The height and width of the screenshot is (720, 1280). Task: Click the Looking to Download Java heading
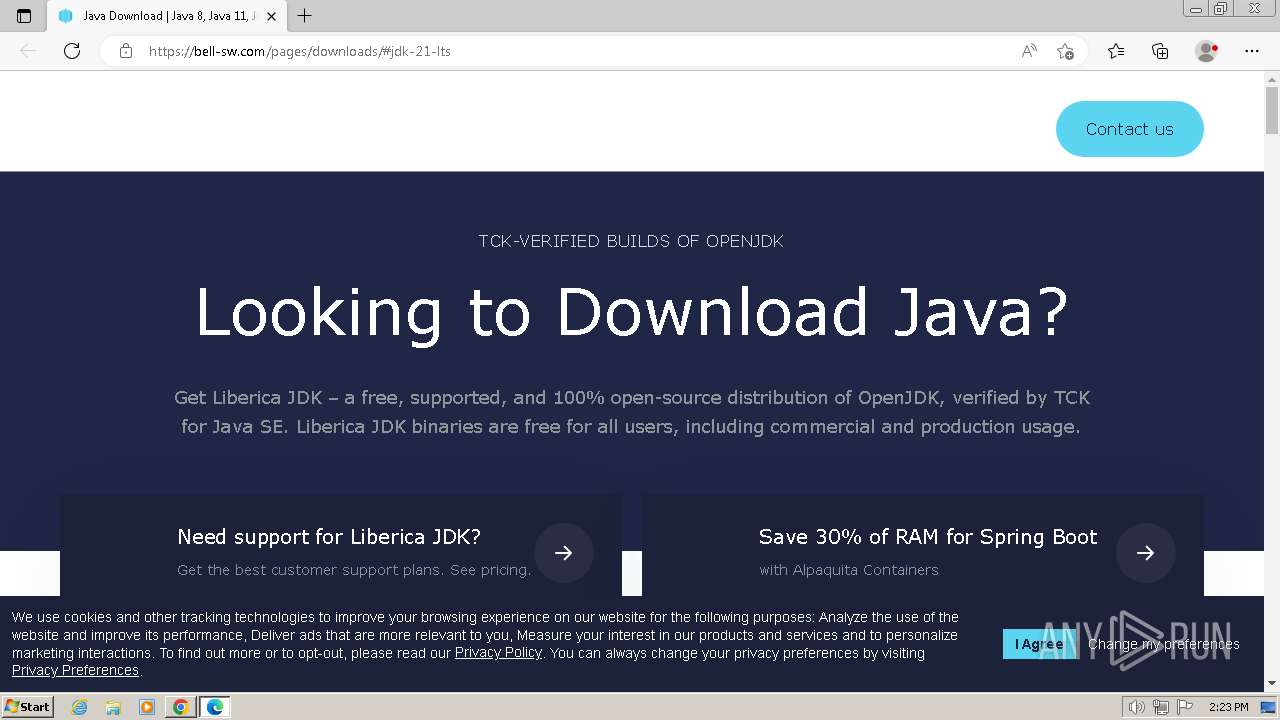[632, 312]
